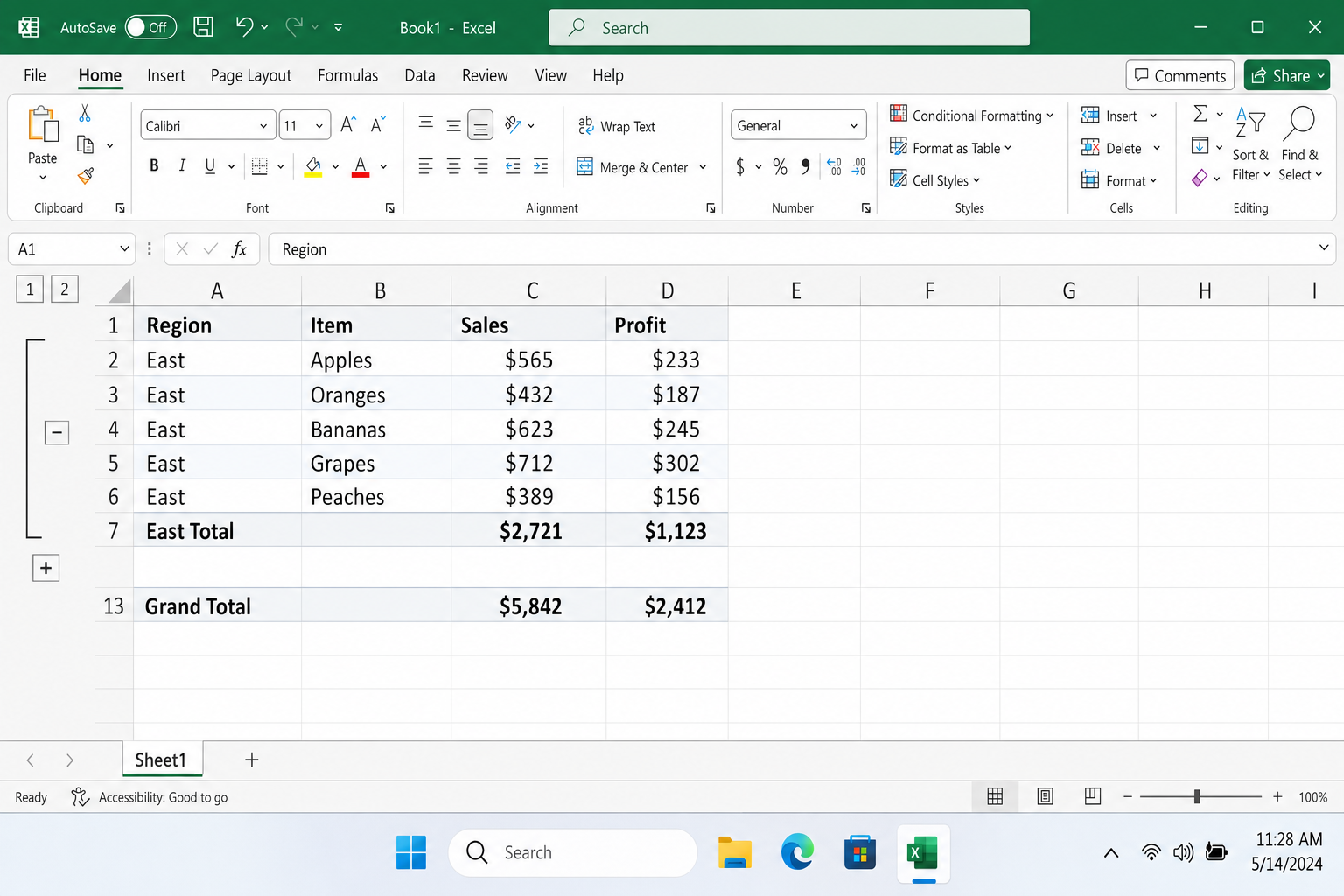Click the AutoSum sigma icon

pos(1200,113)
